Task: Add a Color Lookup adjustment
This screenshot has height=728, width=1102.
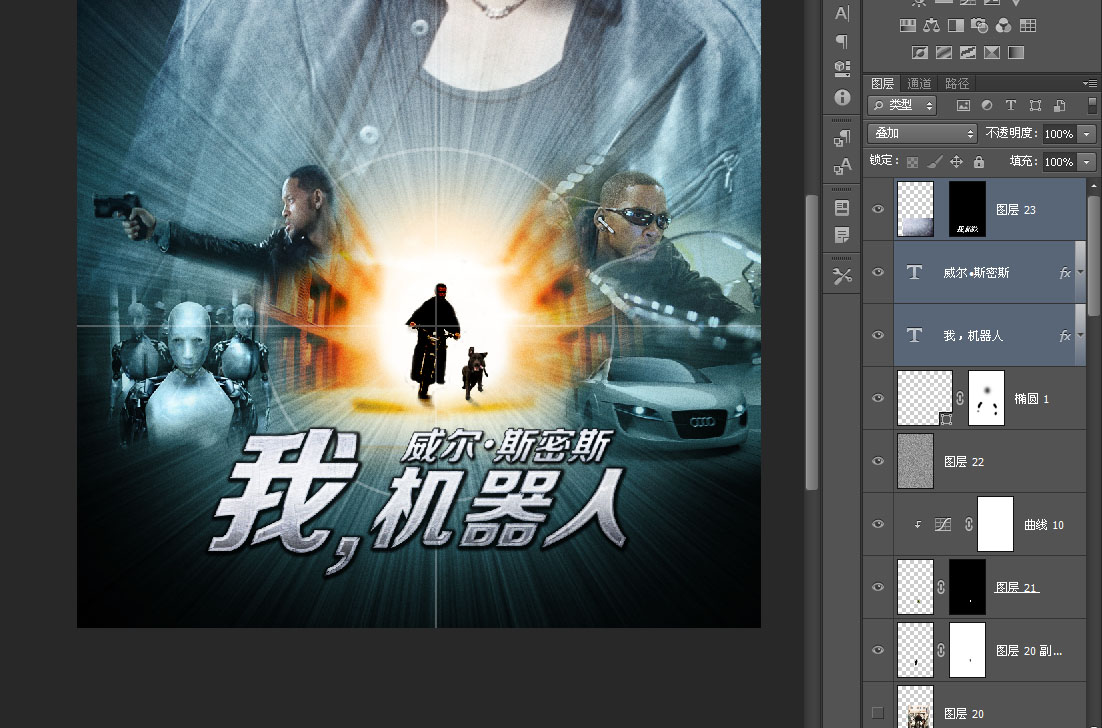Action: pyautogui.click(x=1028, y=26)
